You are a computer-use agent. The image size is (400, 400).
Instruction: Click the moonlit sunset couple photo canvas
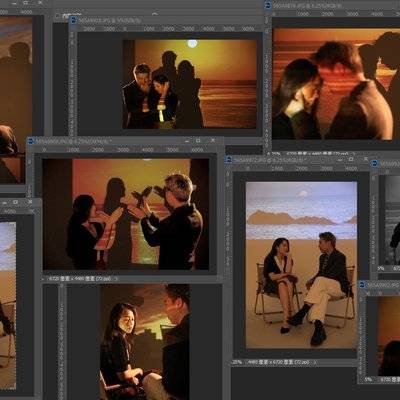[x=189, y=84]
